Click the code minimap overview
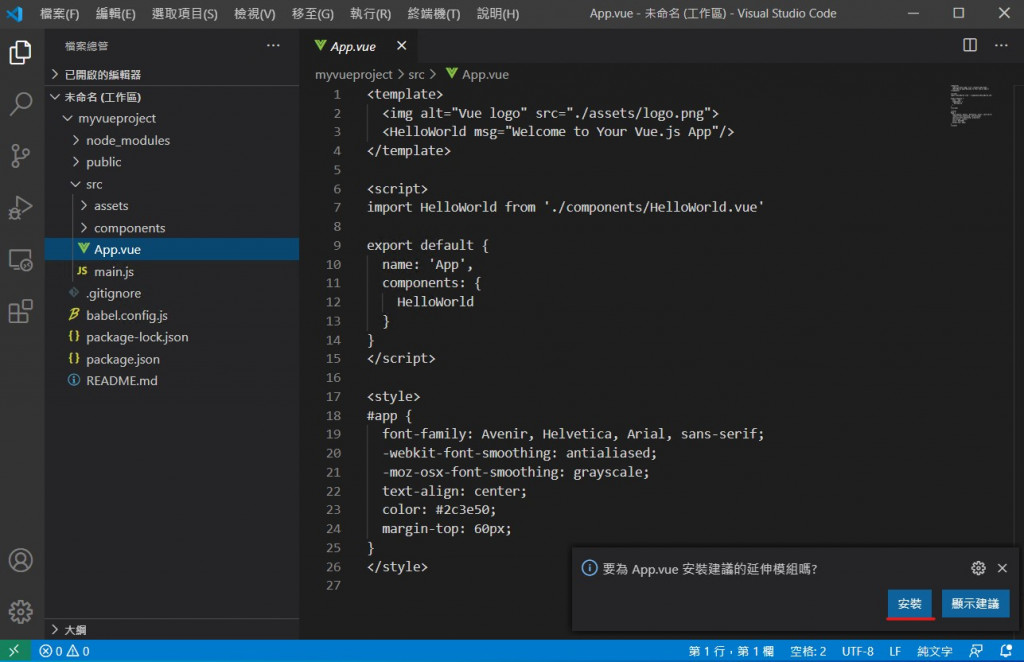 click(971, 104)
